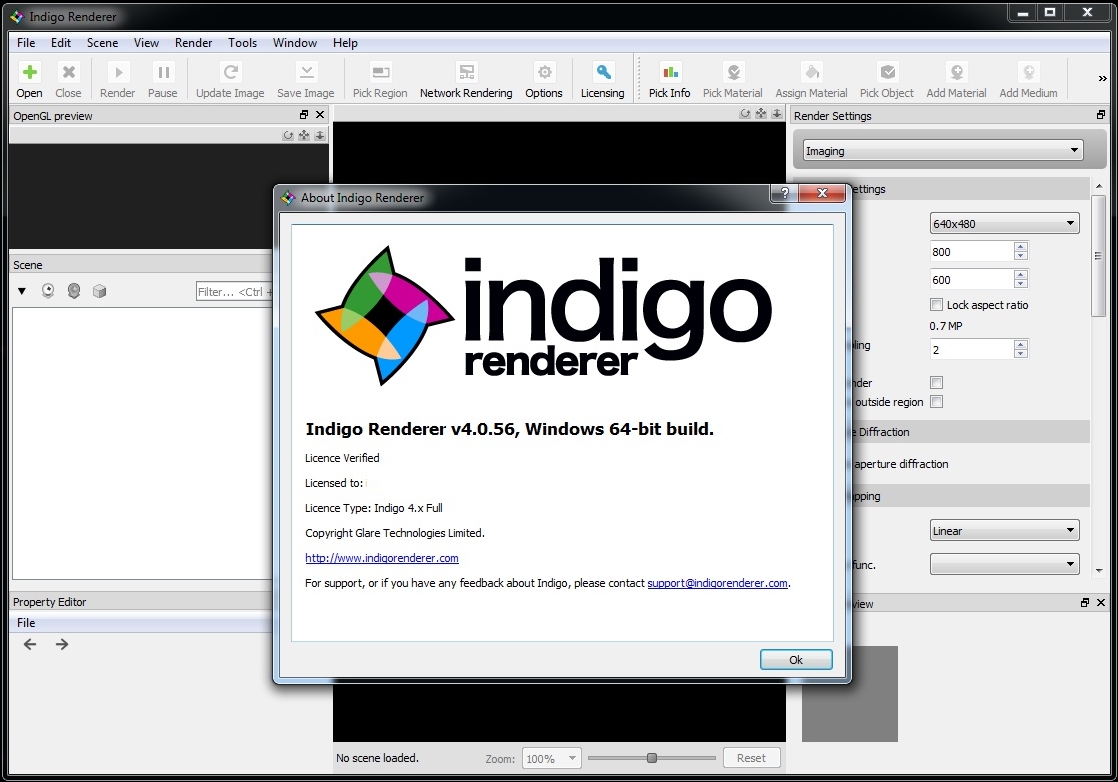Open the View menu
1118x782 pixels.
[x=146, y=43]
